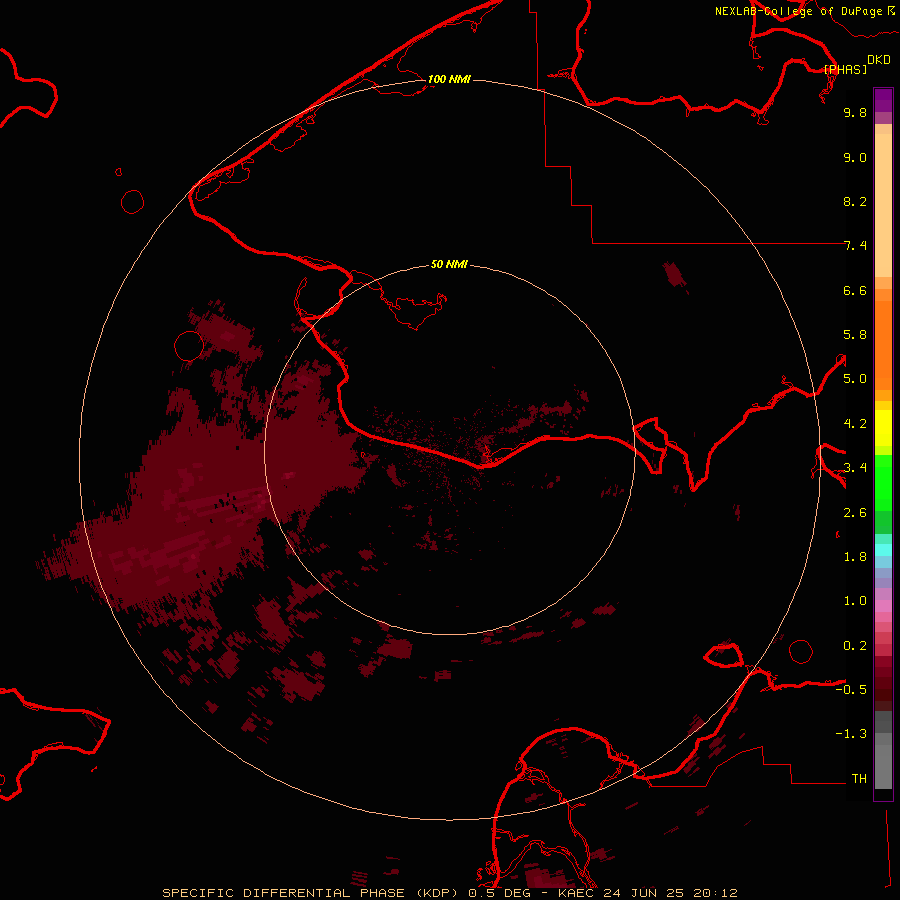Click the 6.6 legend value
This screenshot has width=900, height=900.
tap(855, 290)
